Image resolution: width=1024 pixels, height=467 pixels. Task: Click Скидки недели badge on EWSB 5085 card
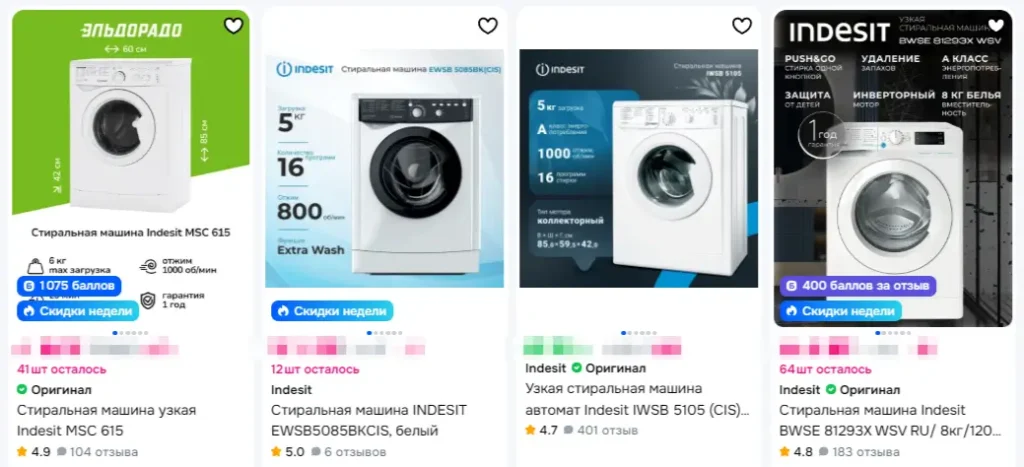332,311
